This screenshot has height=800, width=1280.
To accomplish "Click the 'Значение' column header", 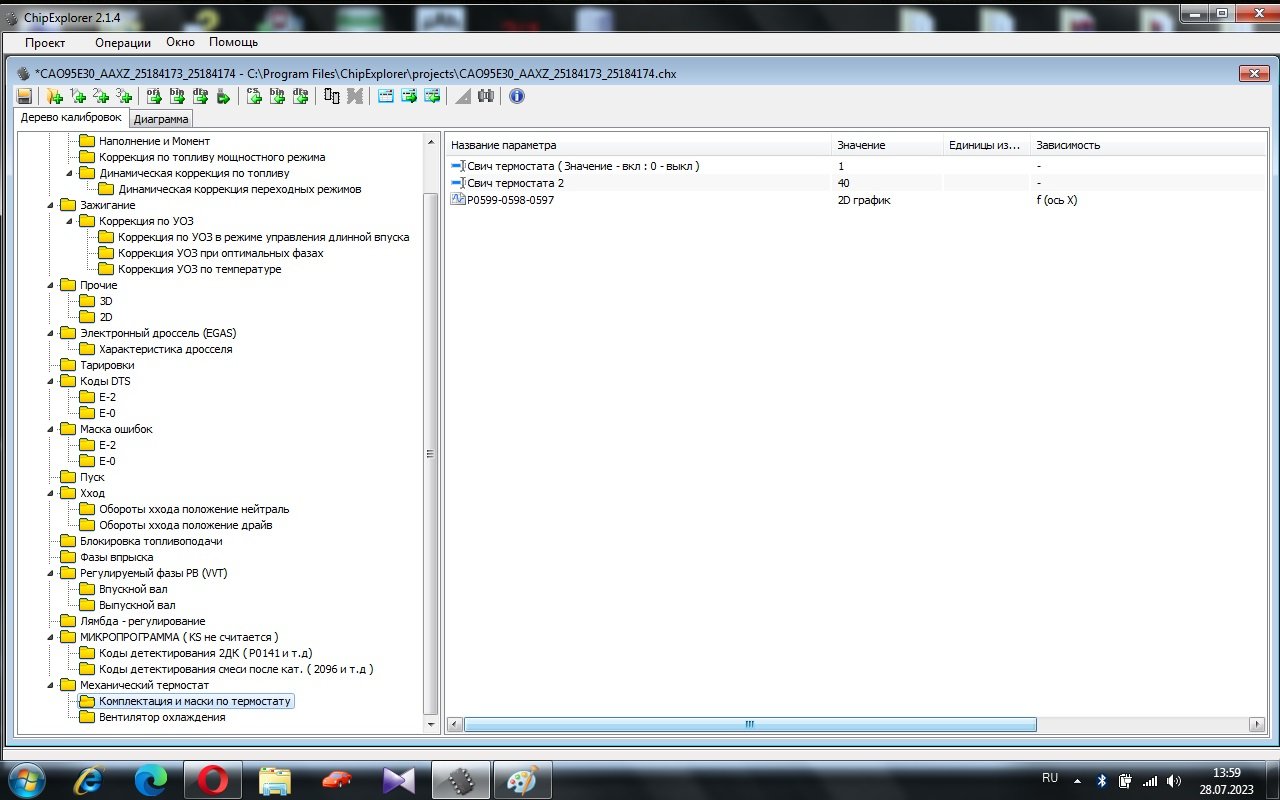I will pos(860,145).
